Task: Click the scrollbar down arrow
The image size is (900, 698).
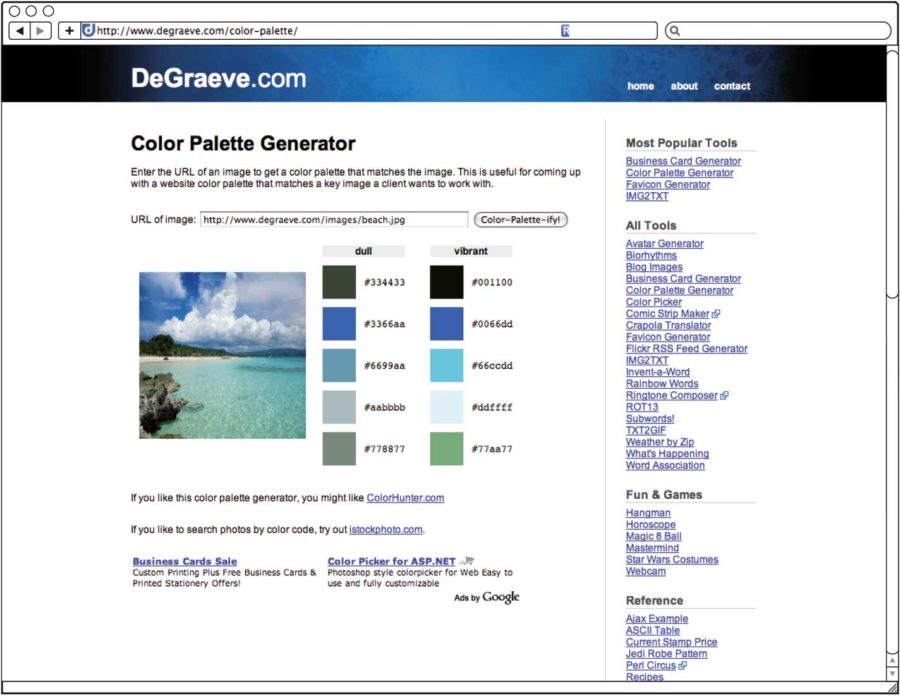Action: [x=893, y=673]
